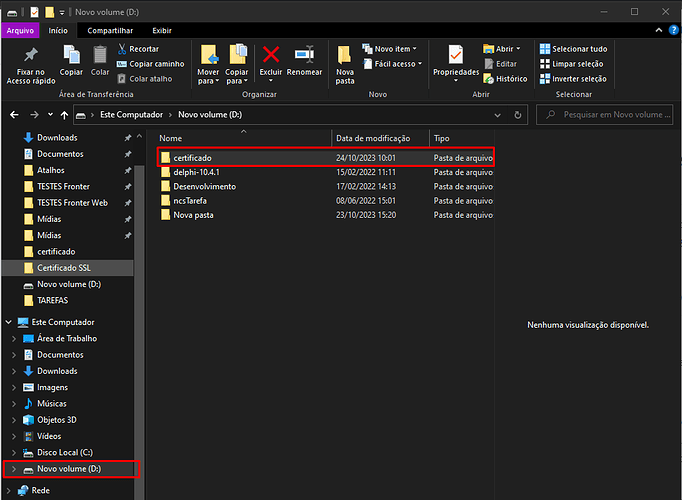Collapse the ribbon with the chevron
Viewport: 682px width, 500px height.
tap(659, 30)
